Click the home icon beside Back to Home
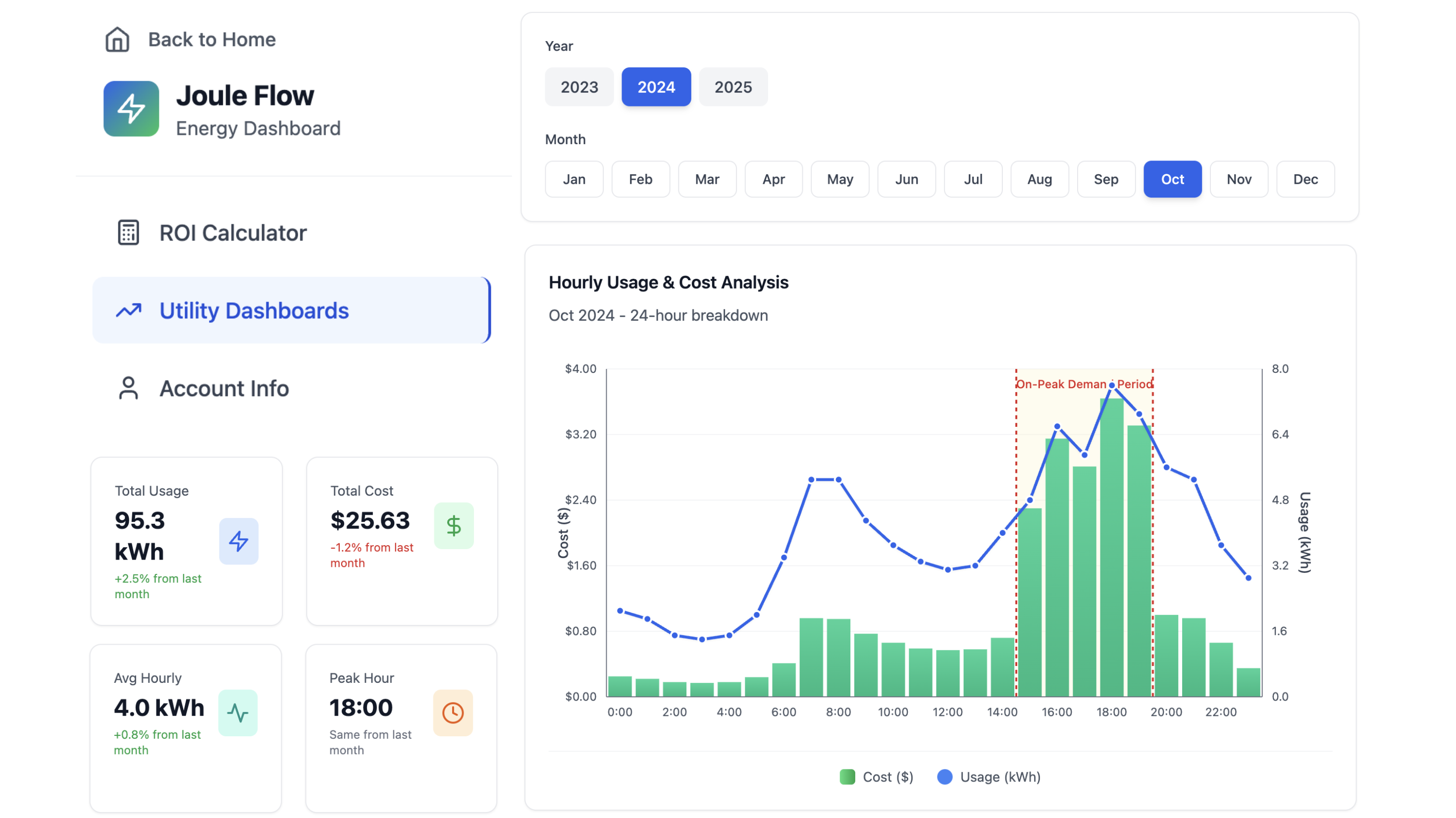 click(117, 39)
